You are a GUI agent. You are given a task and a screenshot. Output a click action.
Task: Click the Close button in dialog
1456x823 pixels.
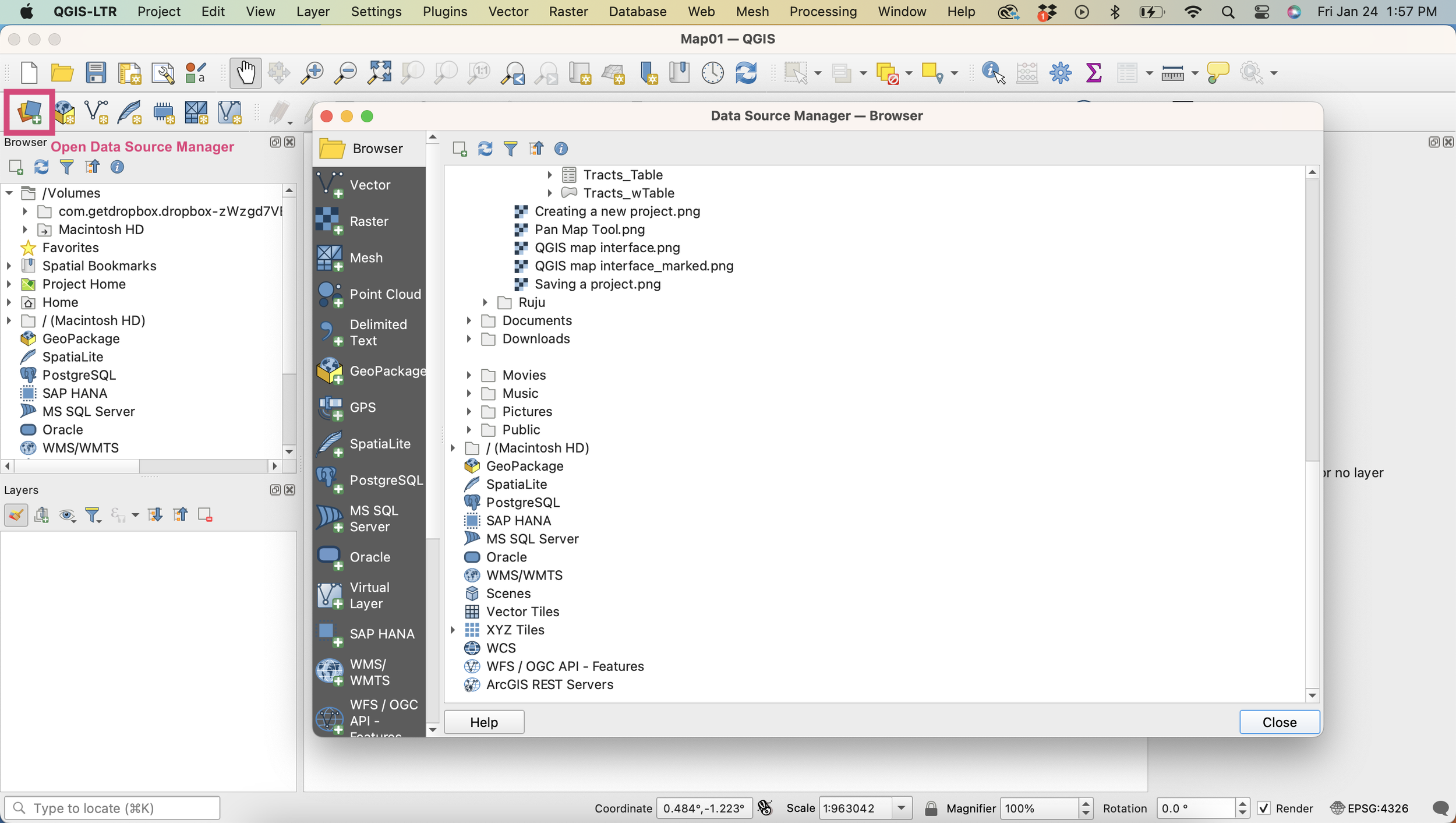1279,722
